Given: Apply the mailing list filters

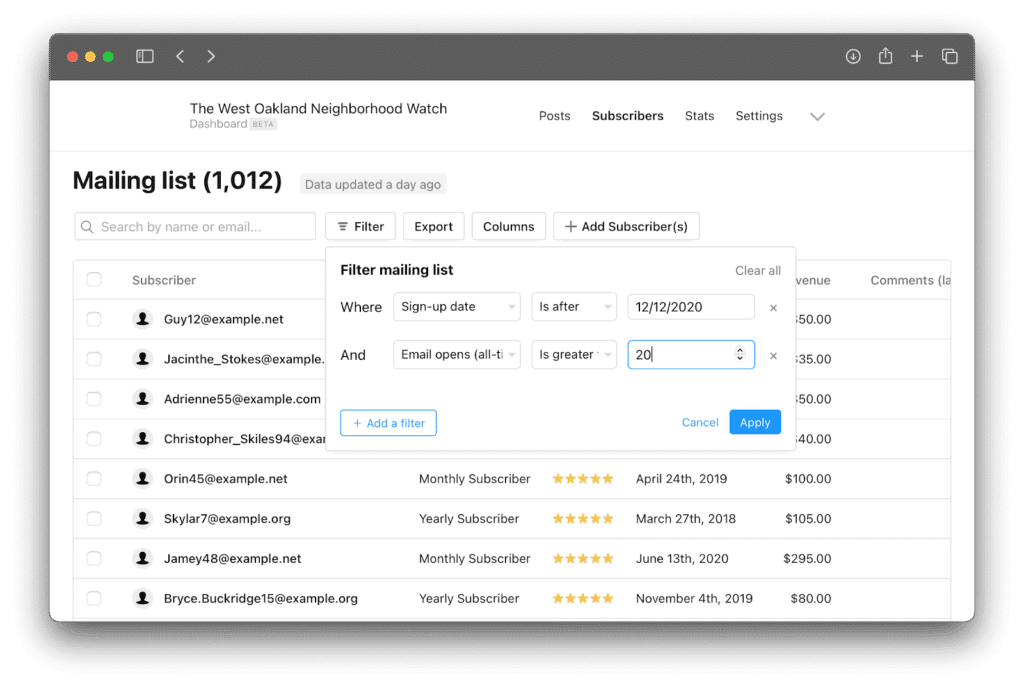Looking at the screenshot, I should point(755,423).
